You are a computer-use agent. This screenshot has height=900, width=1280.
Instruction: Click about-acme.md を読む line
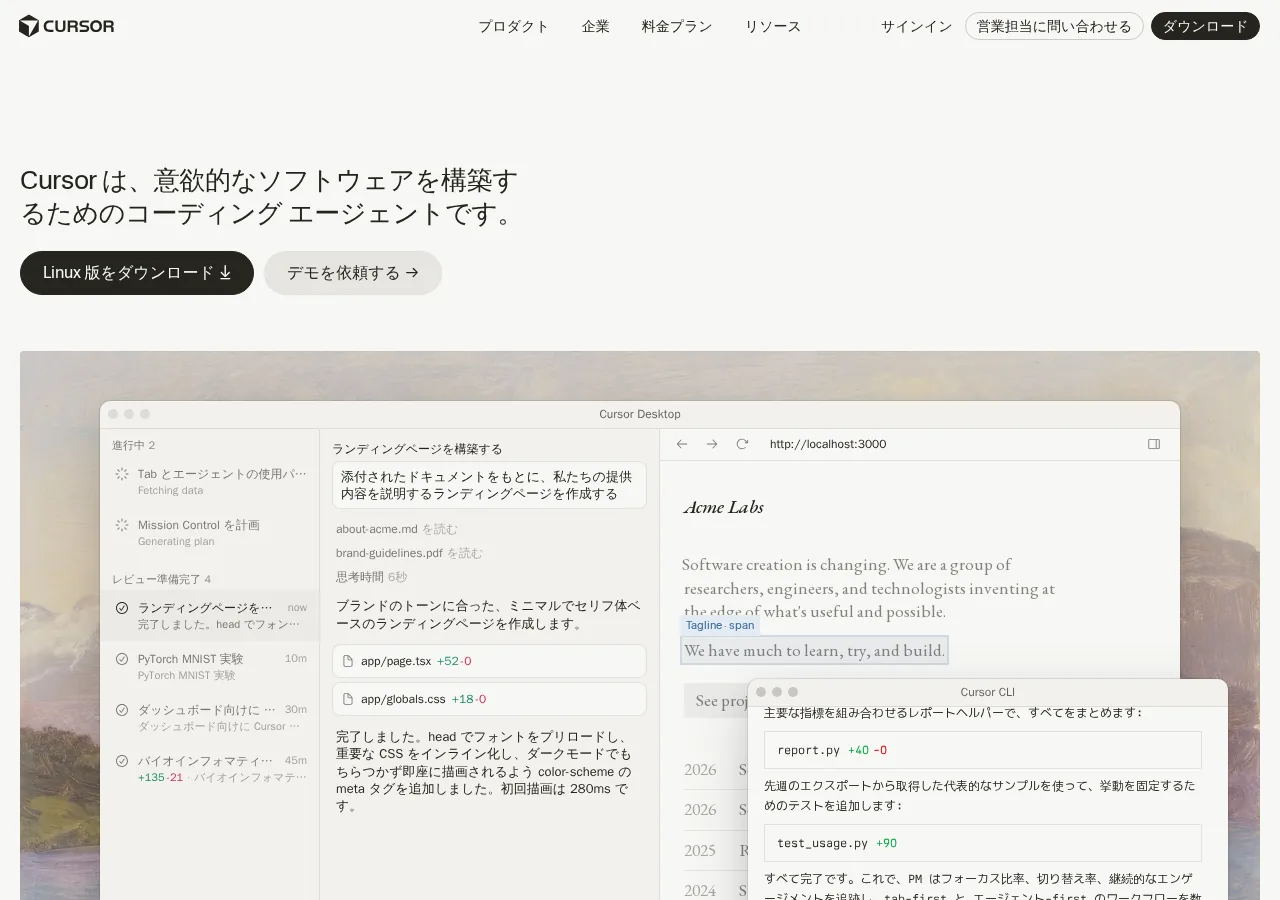pyautogui.click(x=396, y=529)
